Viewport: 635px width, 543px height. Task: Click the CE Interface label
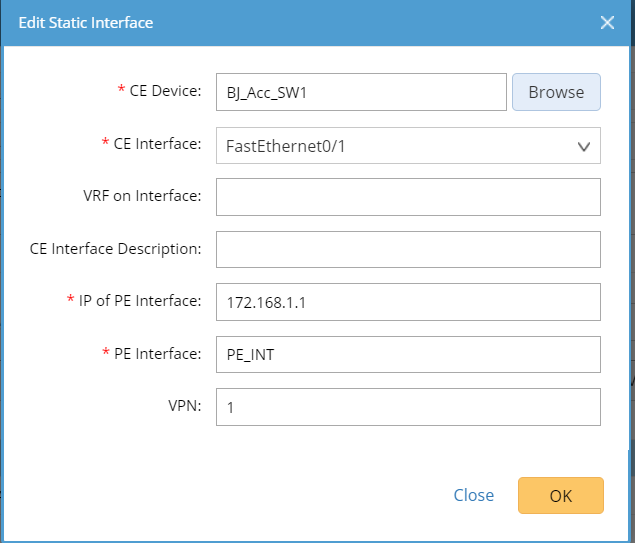click(157, 144)
